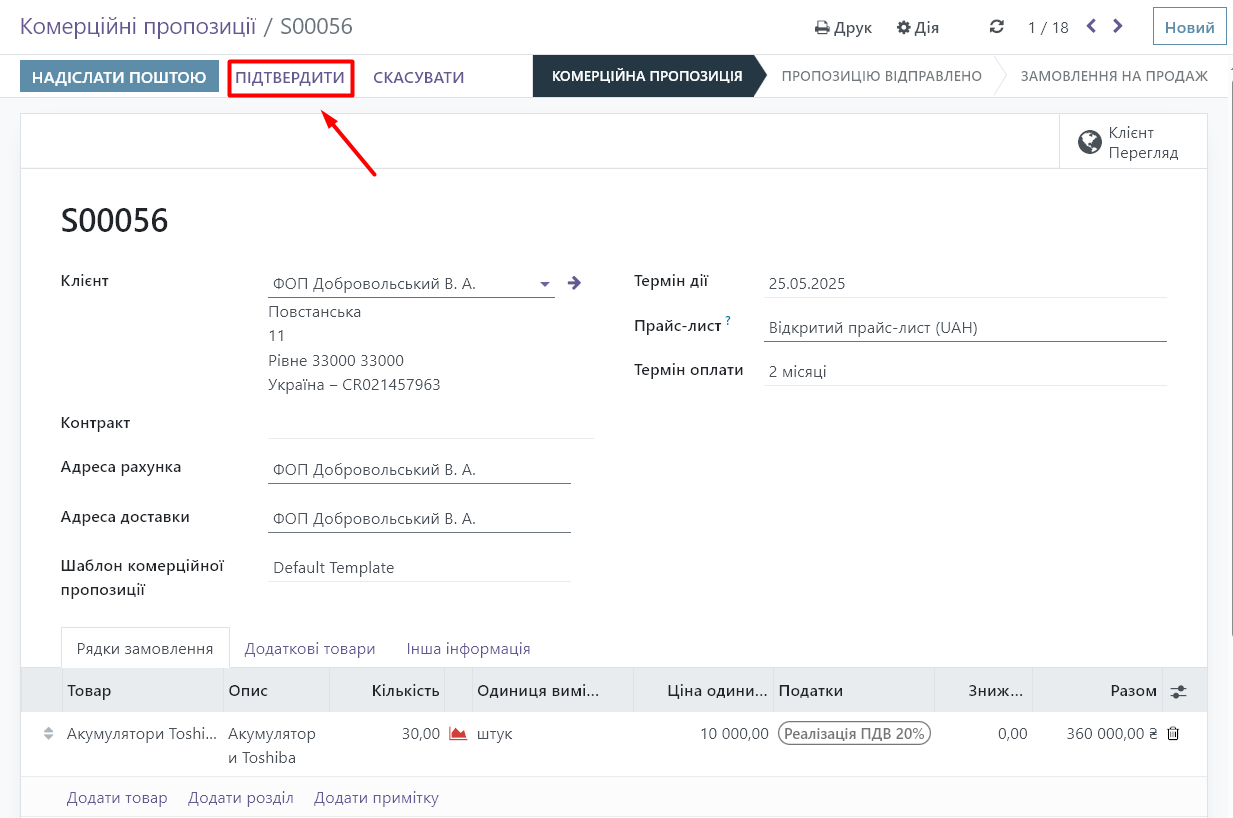Go to previous record arrow

click(x=1091, y=27)
